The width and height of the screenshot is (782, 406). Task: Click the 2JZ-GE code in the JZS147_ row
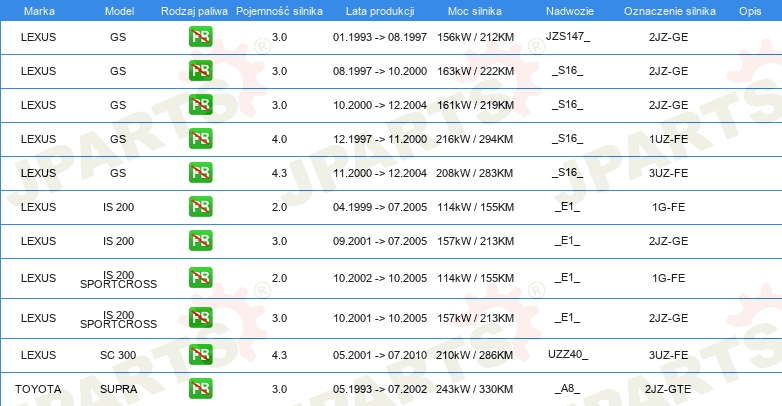pos(668,37)
